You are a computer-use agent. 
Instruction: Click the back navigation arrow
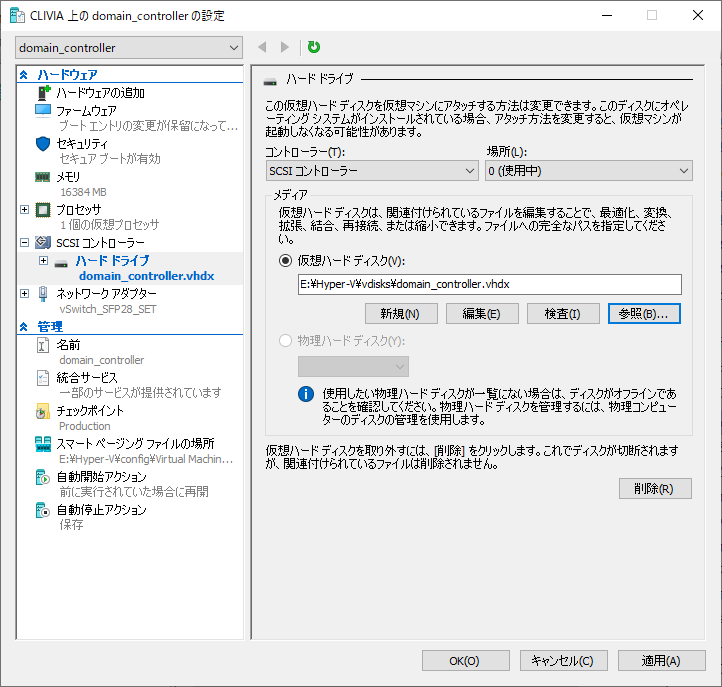pyautogui.click(x=262, y=47)
